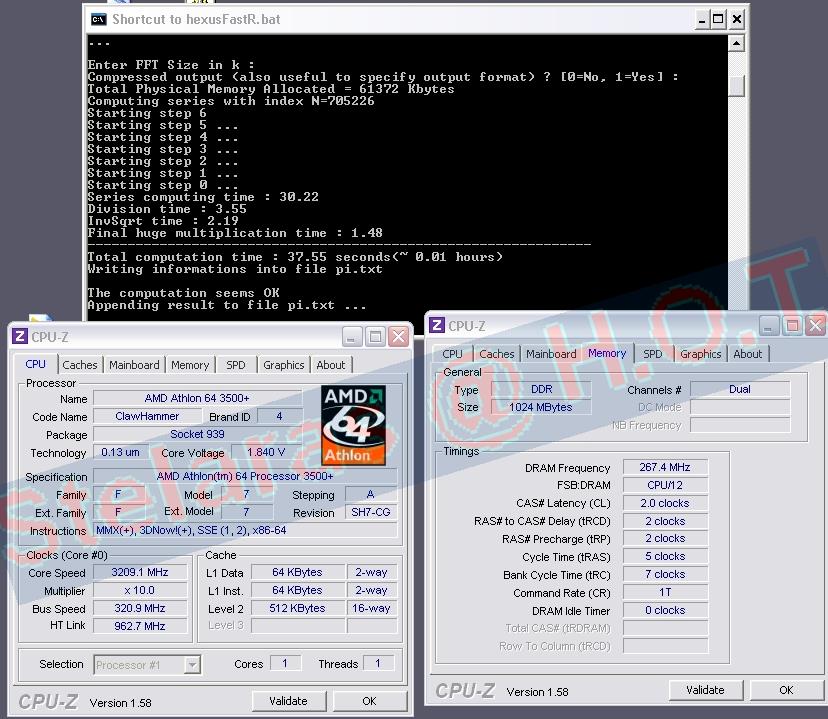
Task: Click the DRAM Frequency value 267.4 MHz
Action: coord(665,467)
